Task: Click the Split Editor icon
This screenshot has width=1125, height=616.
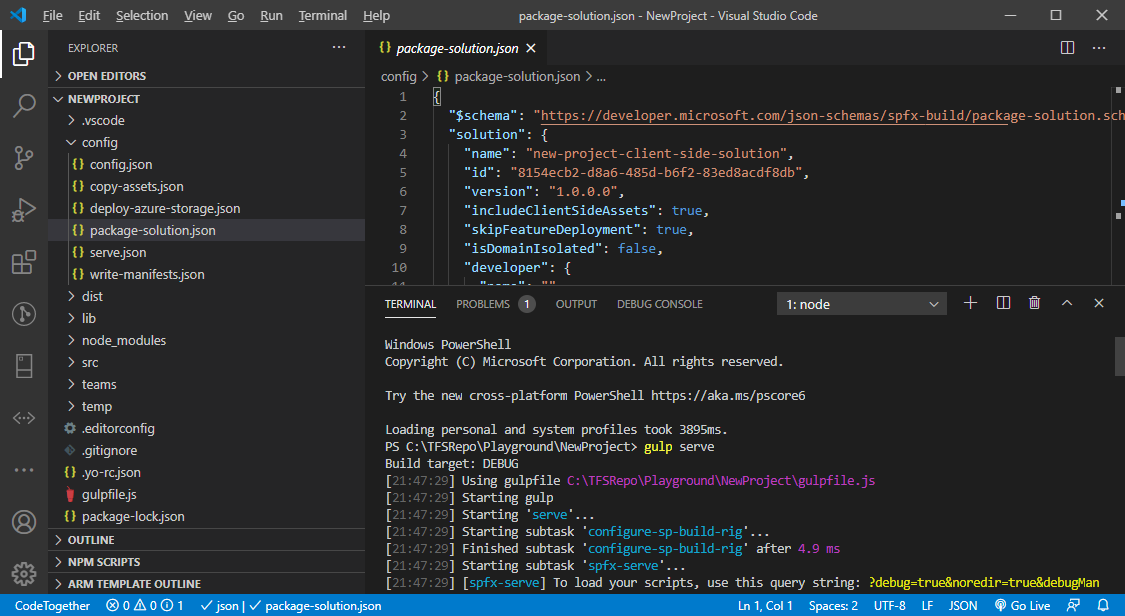Action: tap(1067, 48)
